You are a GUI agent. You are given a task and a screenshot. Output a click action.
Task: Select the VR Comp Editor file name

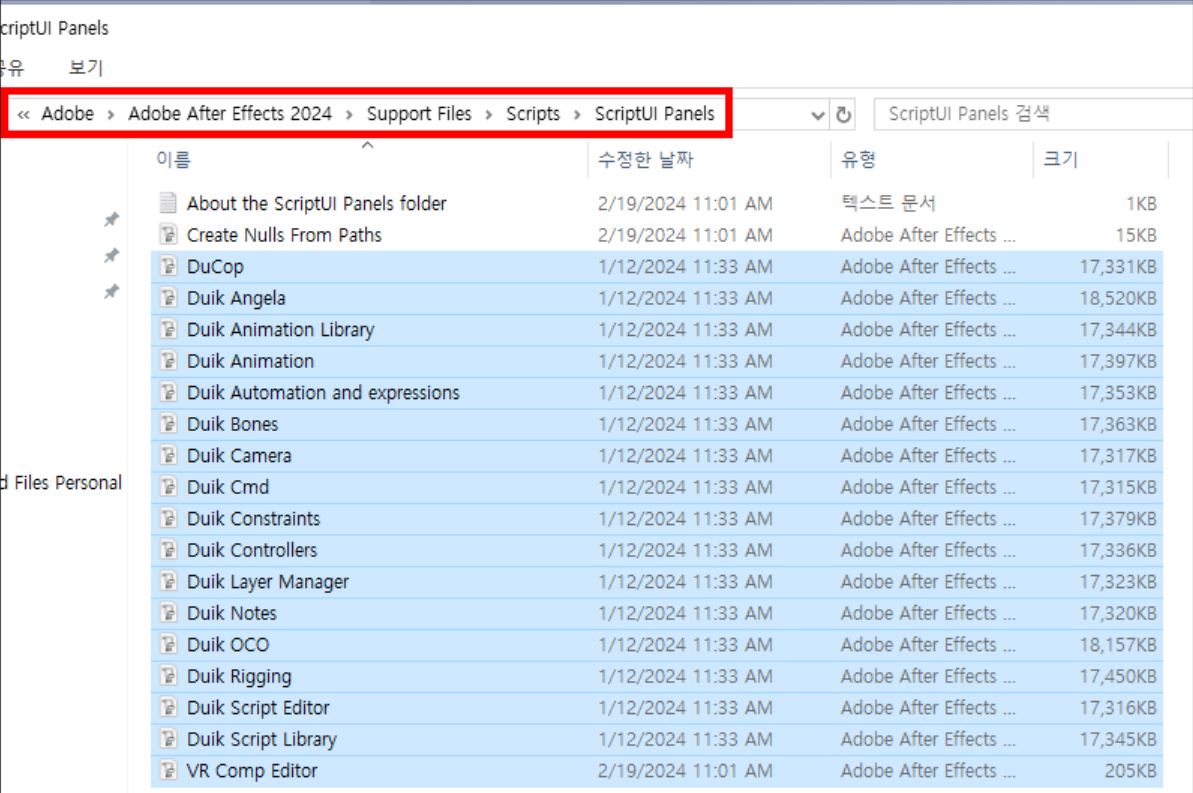pos(252,771)
